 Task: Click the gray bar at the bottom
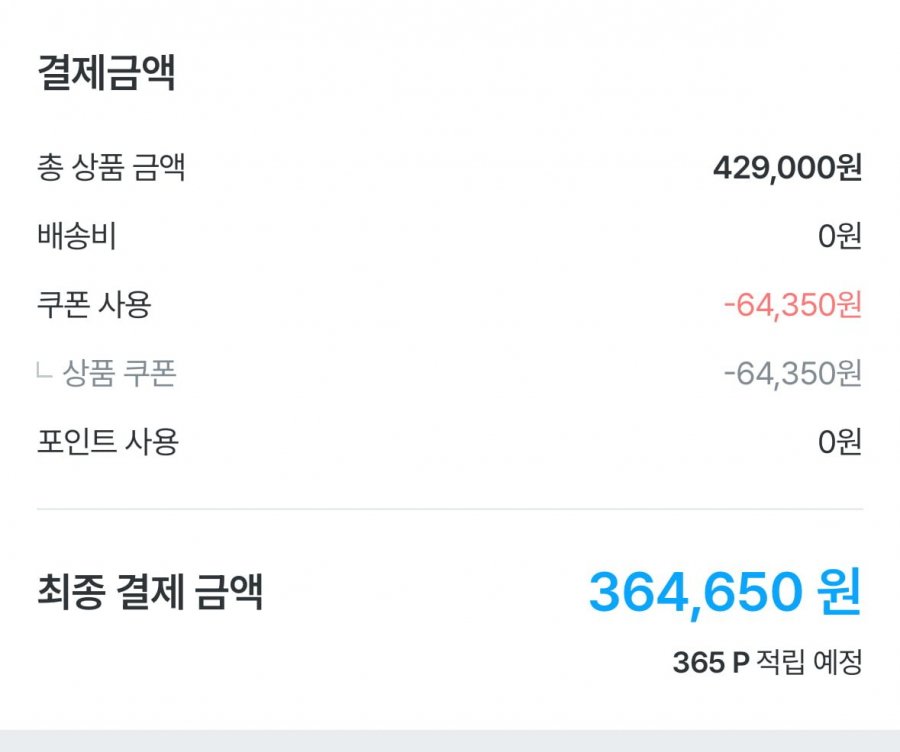pos(449,741)
